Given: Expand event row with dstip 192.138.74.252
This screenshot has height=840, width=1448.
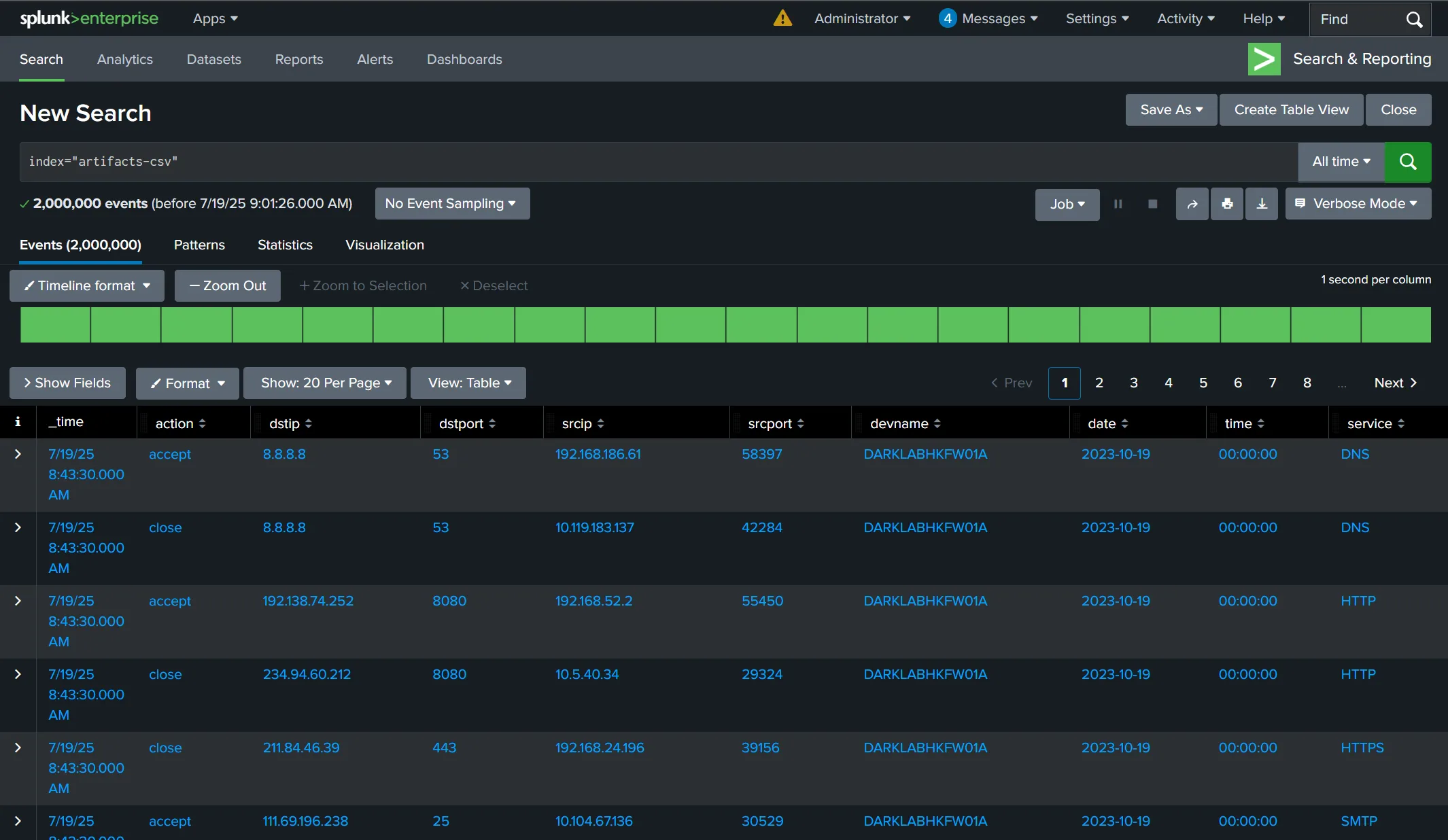Looking at the screenshot, I should [18, 601].
